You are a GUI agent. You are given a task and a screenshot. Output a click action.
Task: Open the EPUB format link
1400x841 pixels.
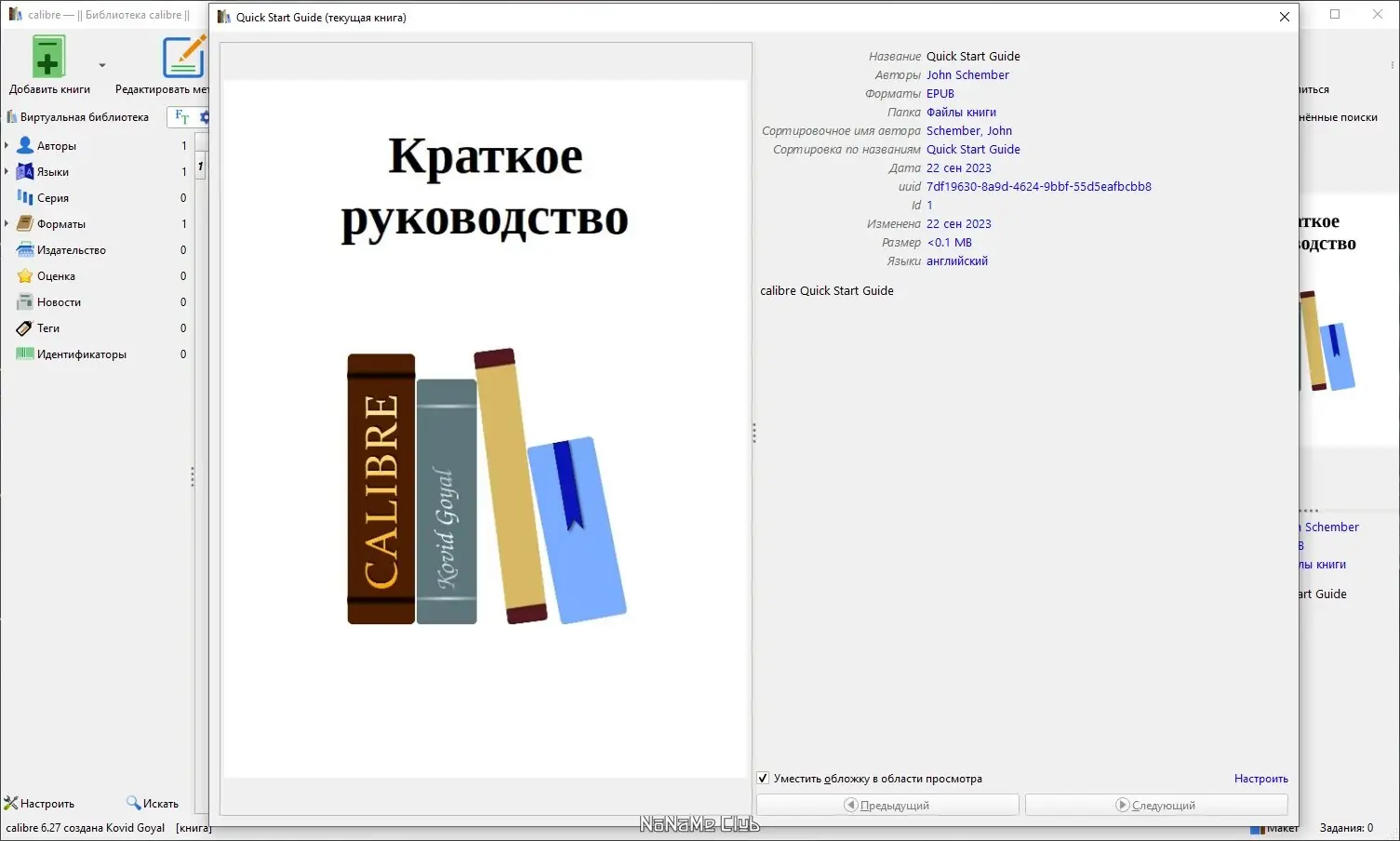click(x=940, y=94)
